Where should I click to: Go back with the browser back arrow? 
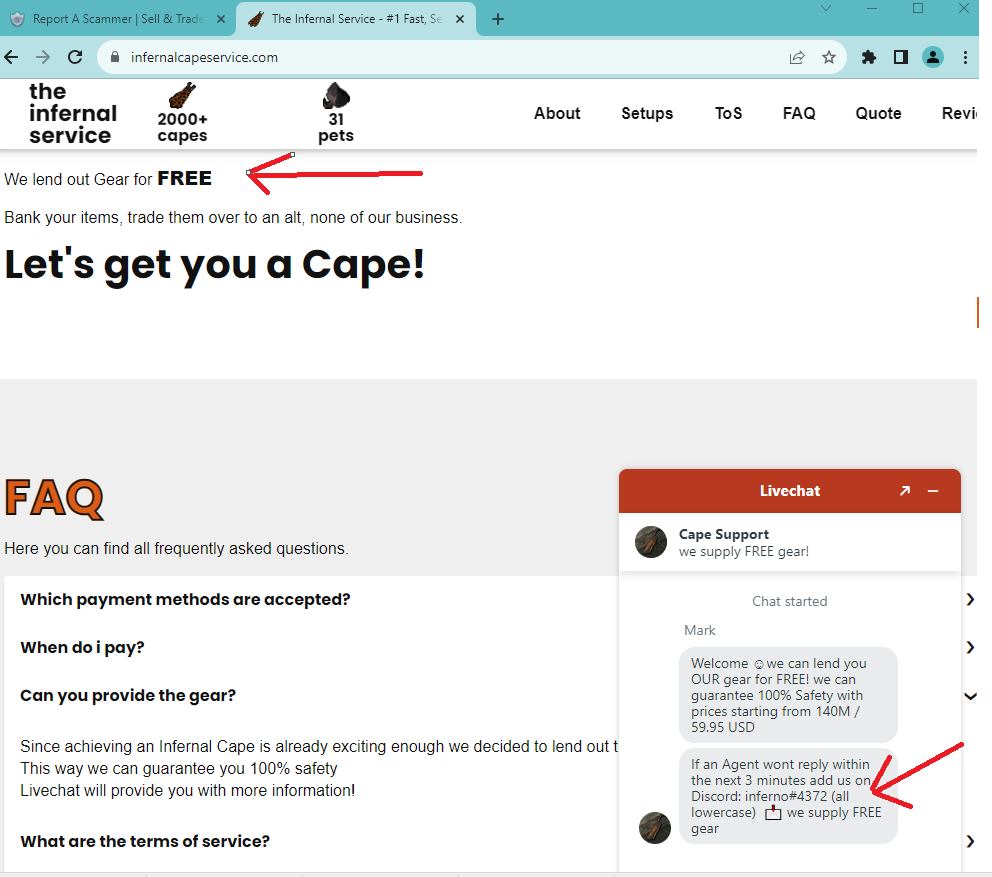11,58
